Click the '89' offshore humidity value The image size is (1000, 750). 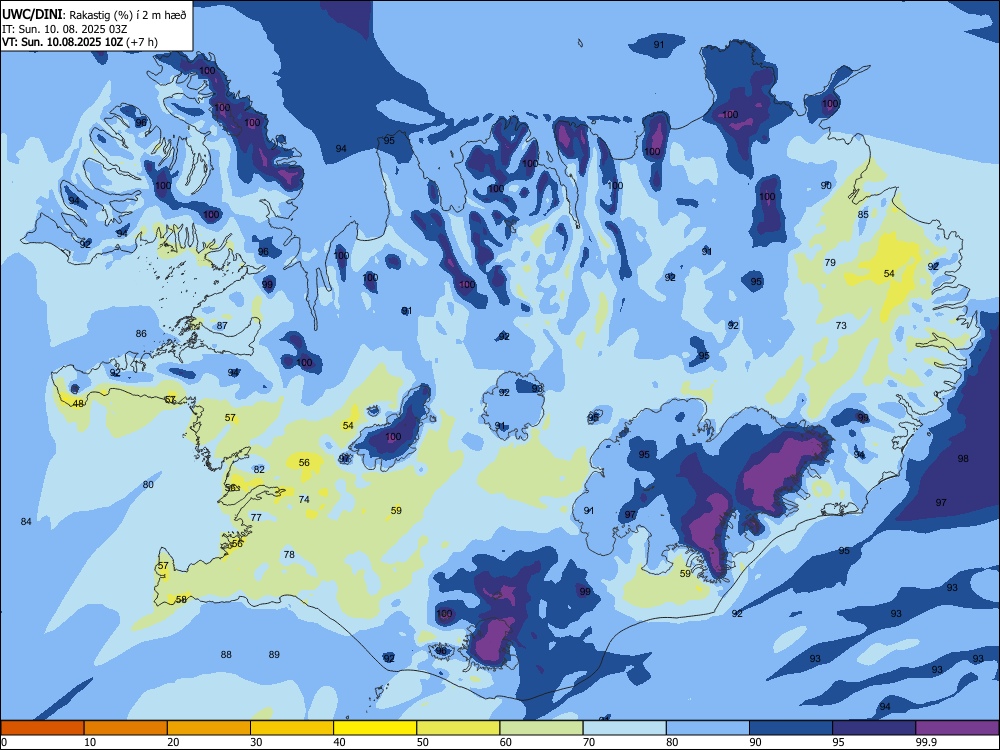pyautogui.click(x=274, y=654)
